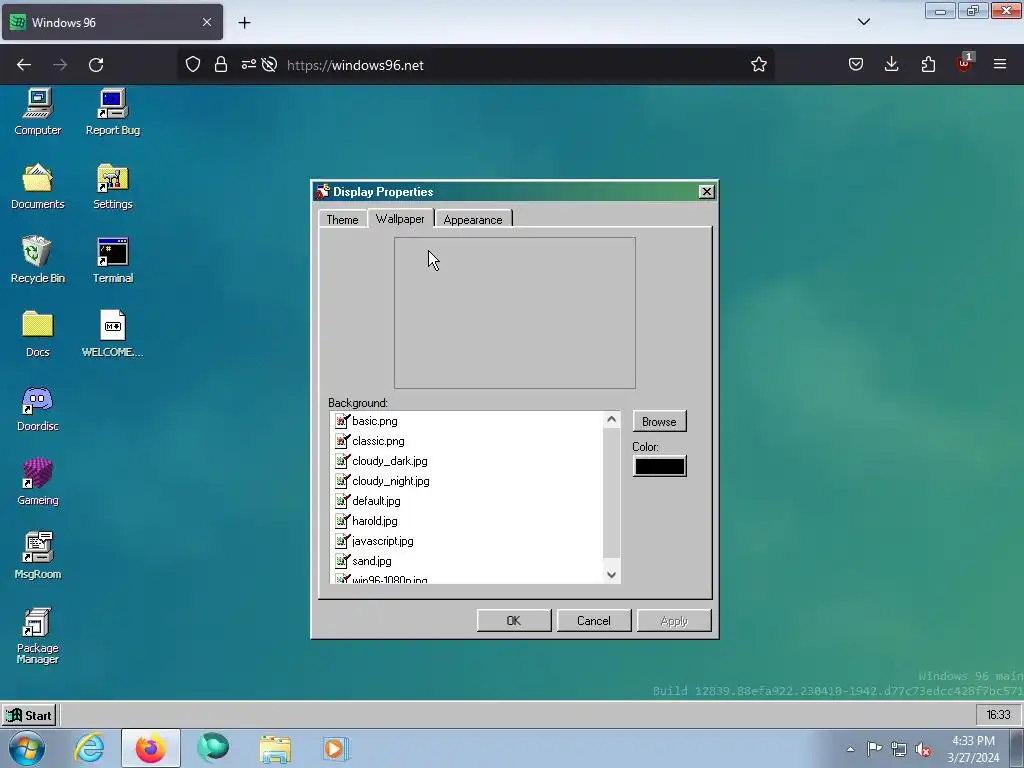This screenshot has width=1024, height=768.
Task: Select classic.png wallpaper entry
Action: 468,441
